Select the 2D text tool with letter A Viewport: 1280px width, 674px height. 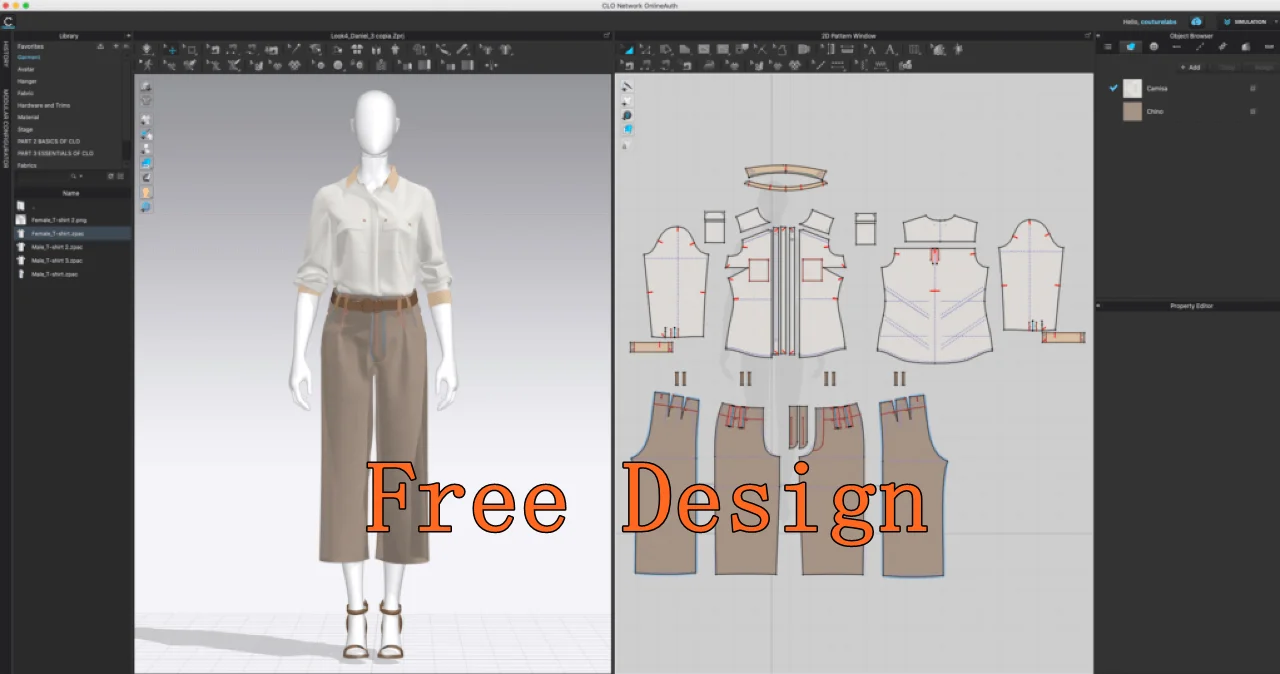pos(870,49)
